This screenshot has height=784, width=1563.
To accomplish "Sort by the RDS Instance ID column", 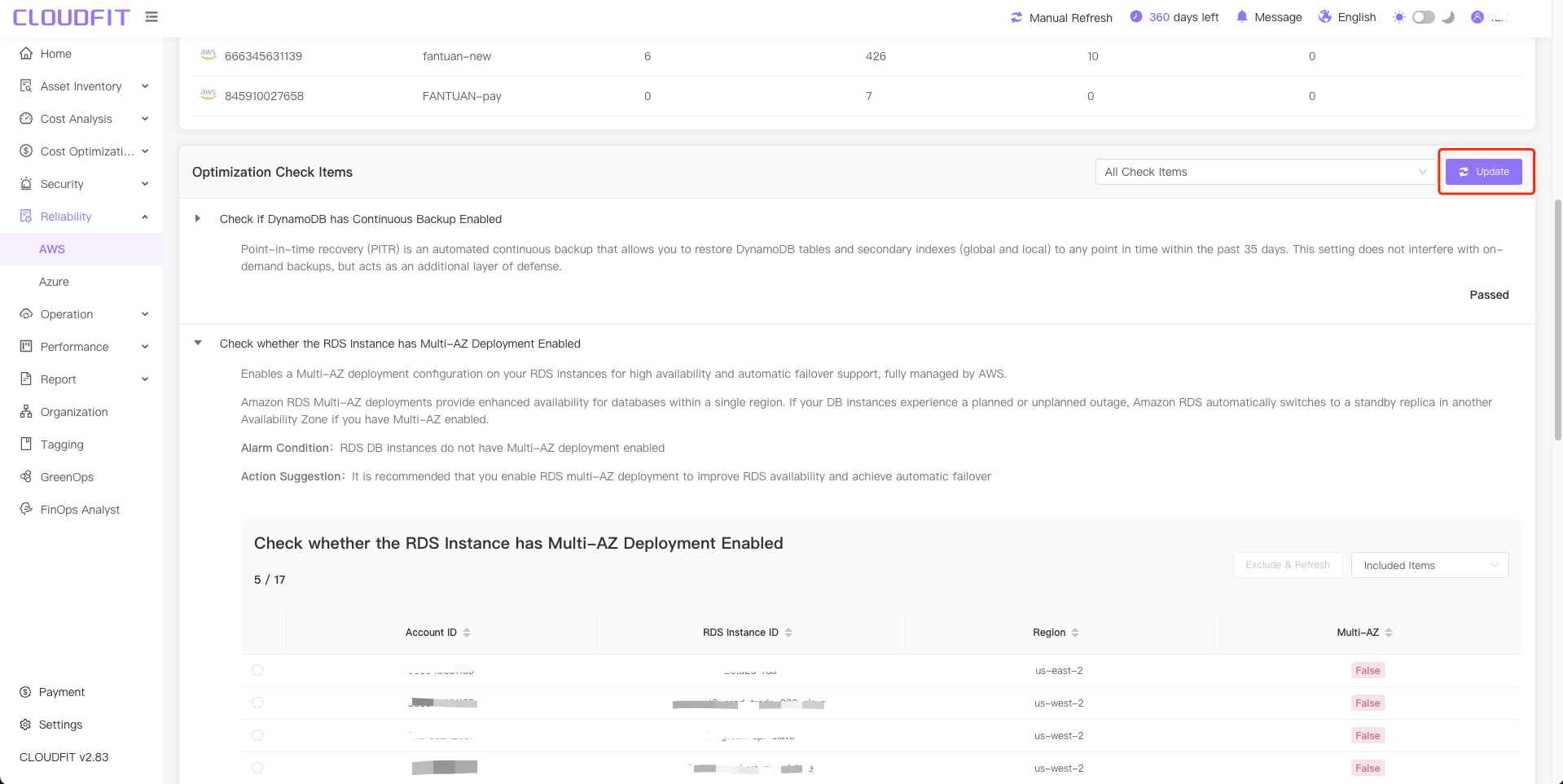I will tap(788, 633).
